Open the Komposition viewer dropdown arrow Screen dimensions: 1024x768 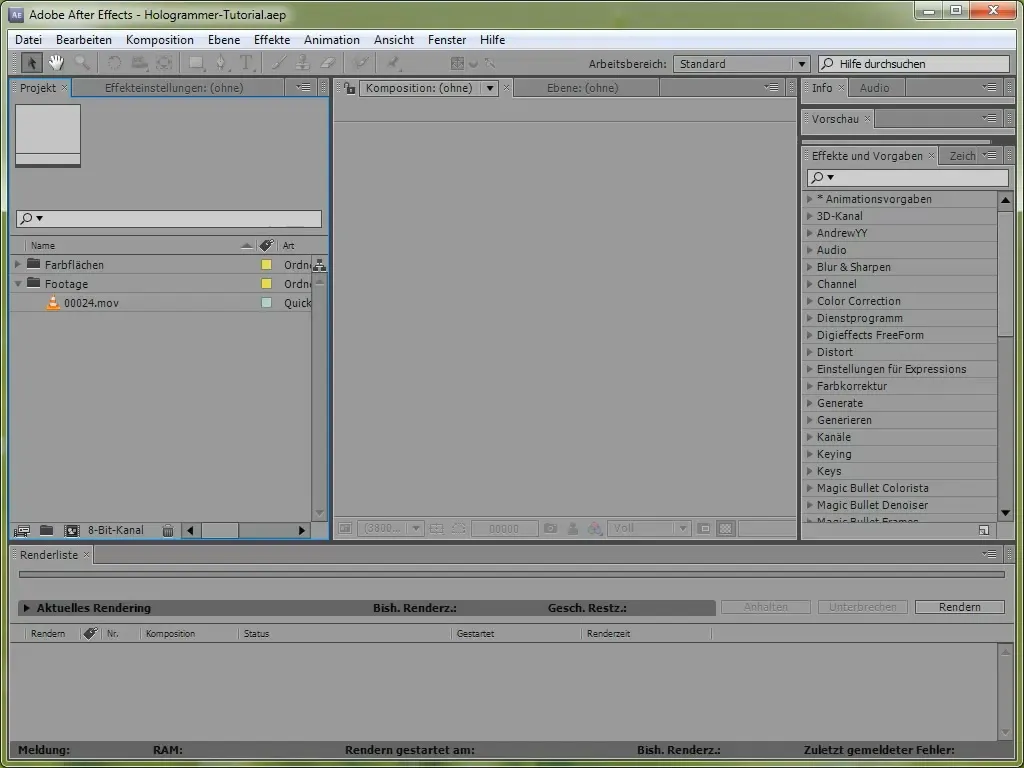tap(490, 88)
